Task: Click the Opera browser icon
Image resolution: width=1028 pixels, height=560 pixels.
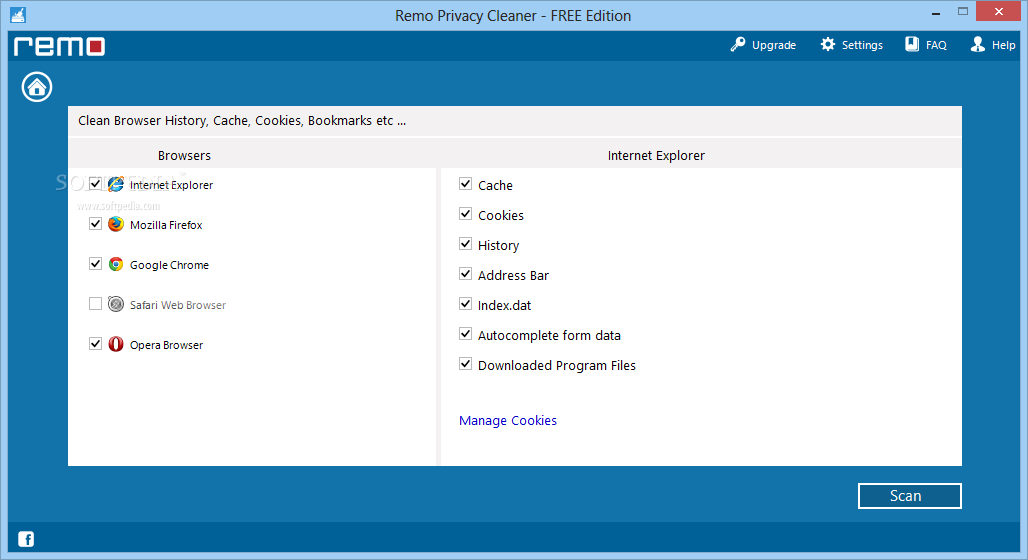Action: (116, 344)
